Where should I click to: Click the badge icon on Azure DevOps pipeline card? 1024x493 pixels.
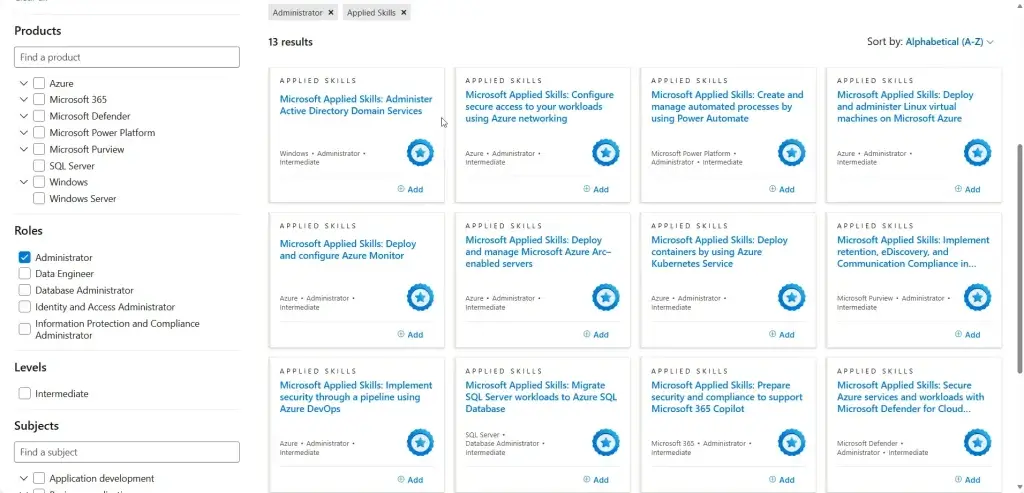[420, 443]
